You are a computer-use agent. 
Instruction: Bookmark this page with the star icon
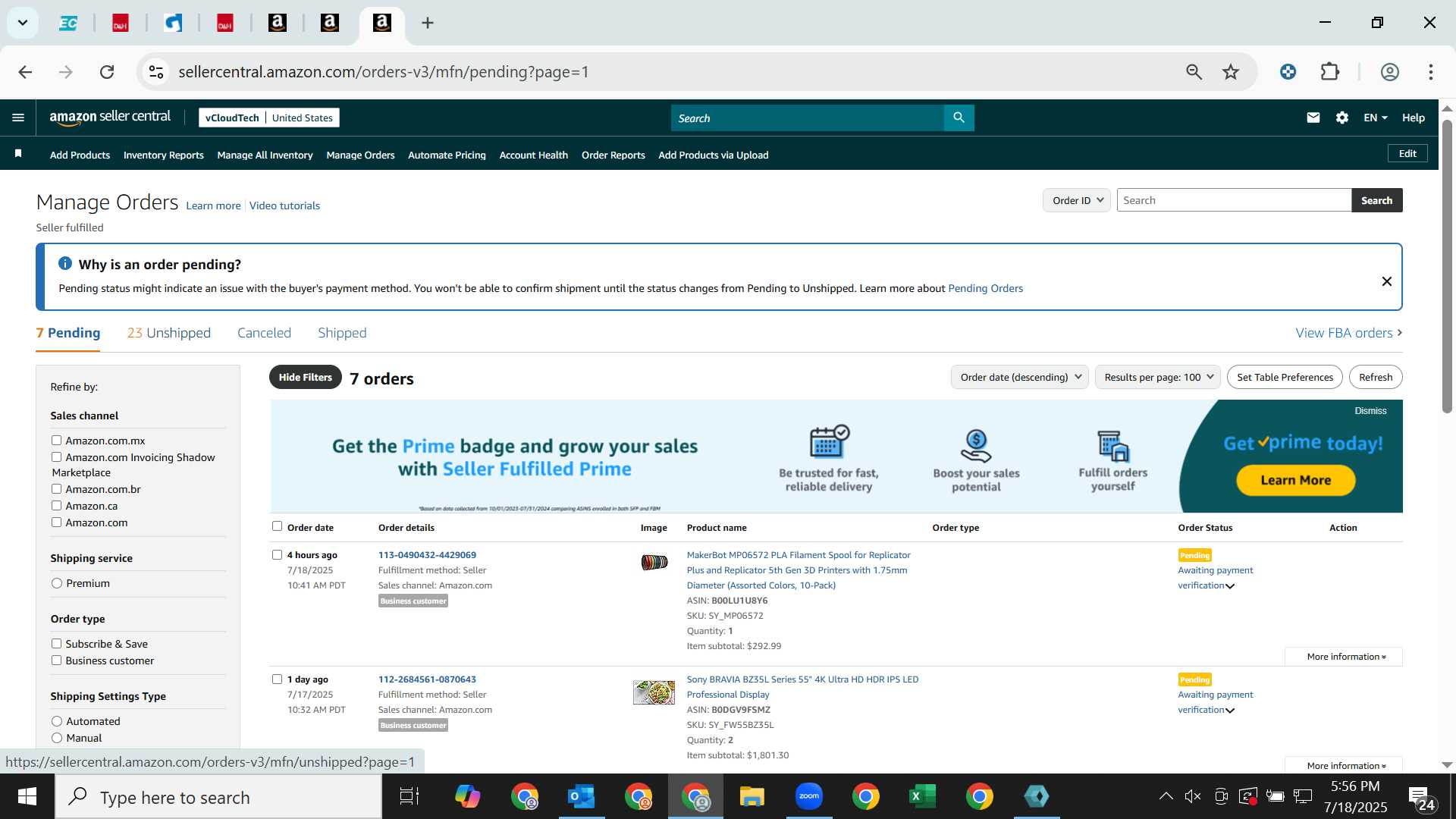[1230, 72]
